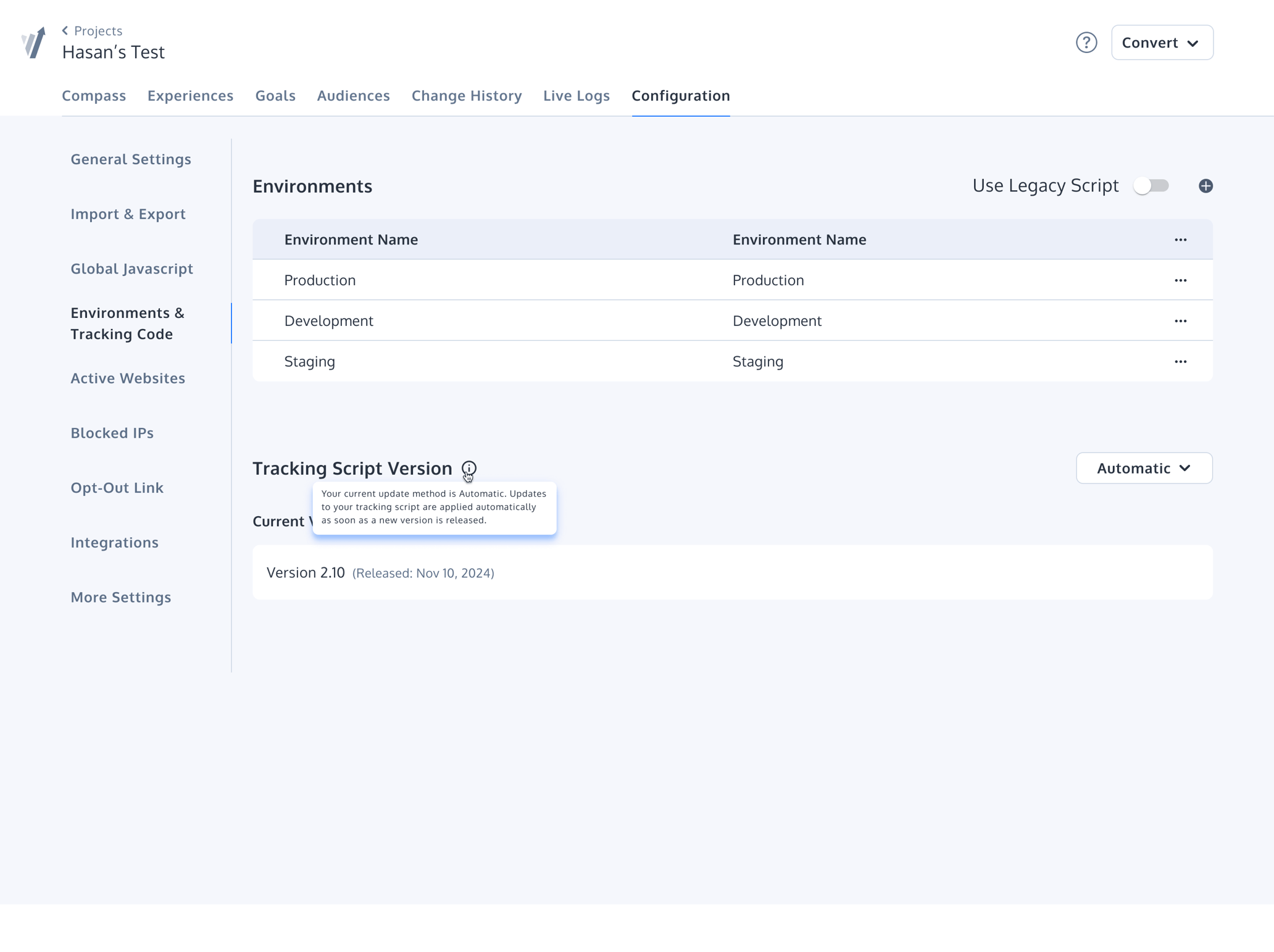Open the Convert dropdown
This screenshot has height=952, width=1274.
[x=1162, y=42]
